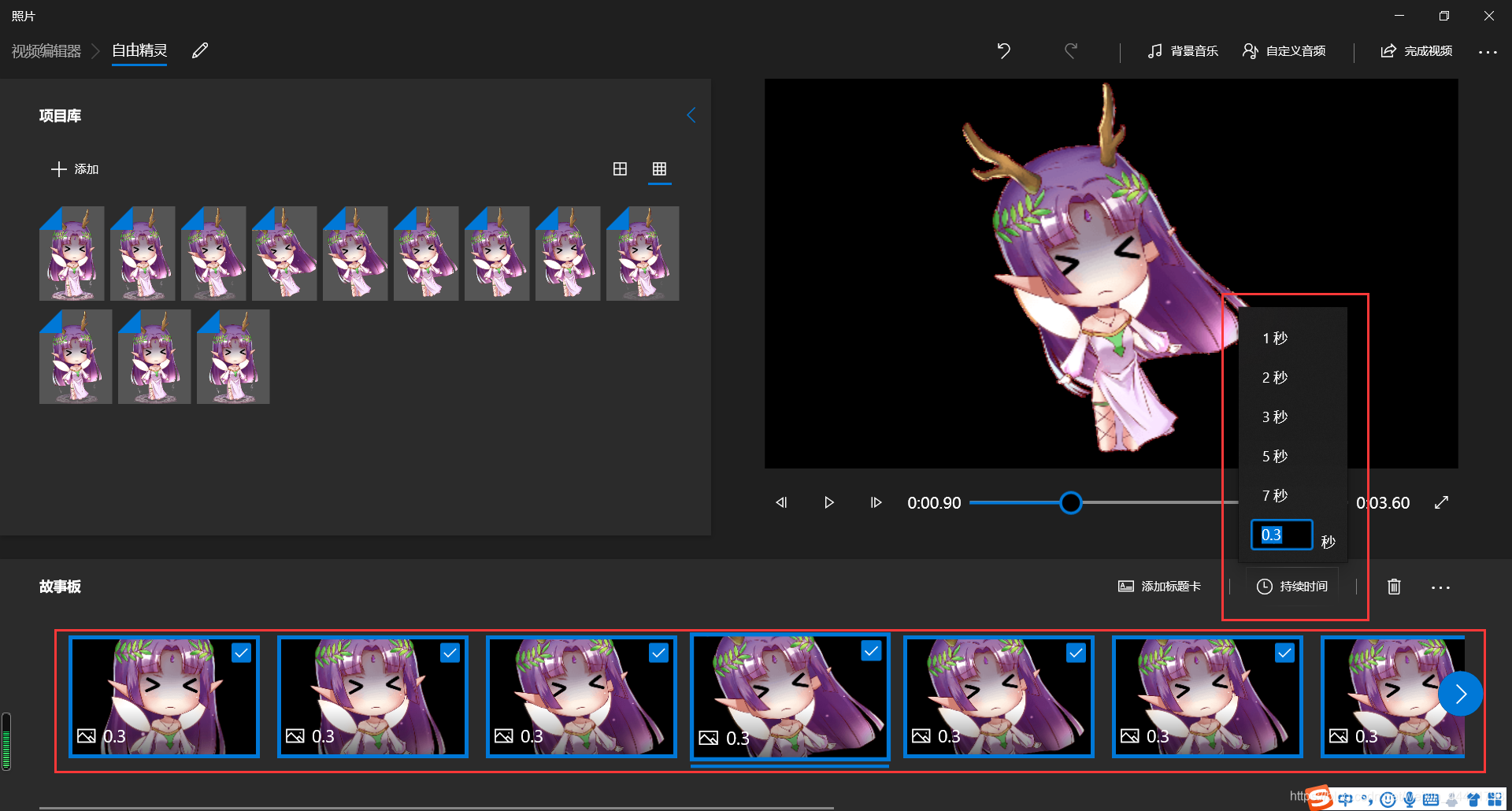The image size is (1512, 811).
Task: Select the 自由精灵 project title
Action: tap(139, 50)
